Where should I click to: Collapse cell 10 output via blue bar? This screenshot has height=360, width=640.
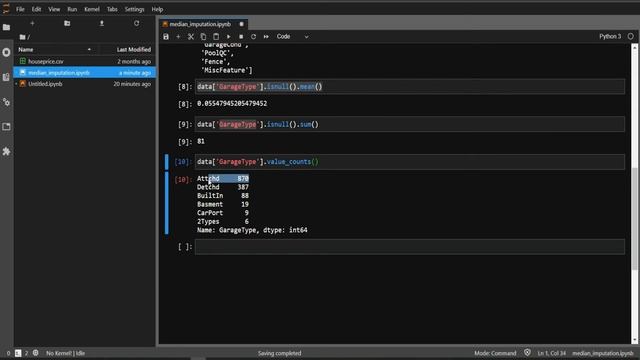tap(167, 203)
